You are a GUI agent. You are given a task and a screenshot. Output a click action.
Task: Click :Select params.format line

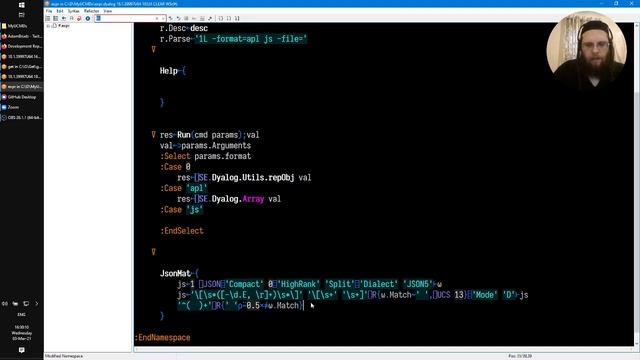[x=206, y=156]
